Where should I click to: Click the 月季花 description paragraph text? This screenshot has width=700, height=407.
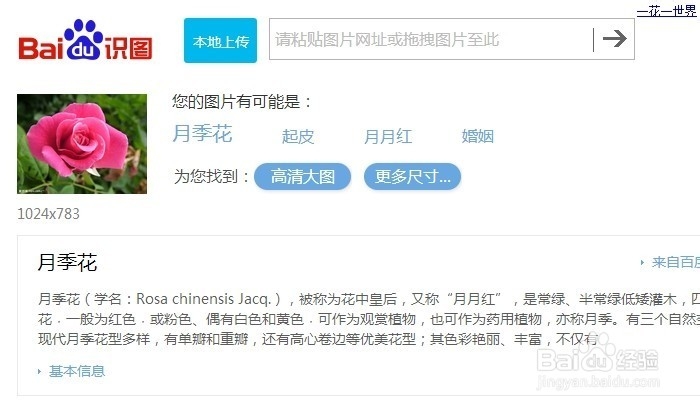coord(369,319)
